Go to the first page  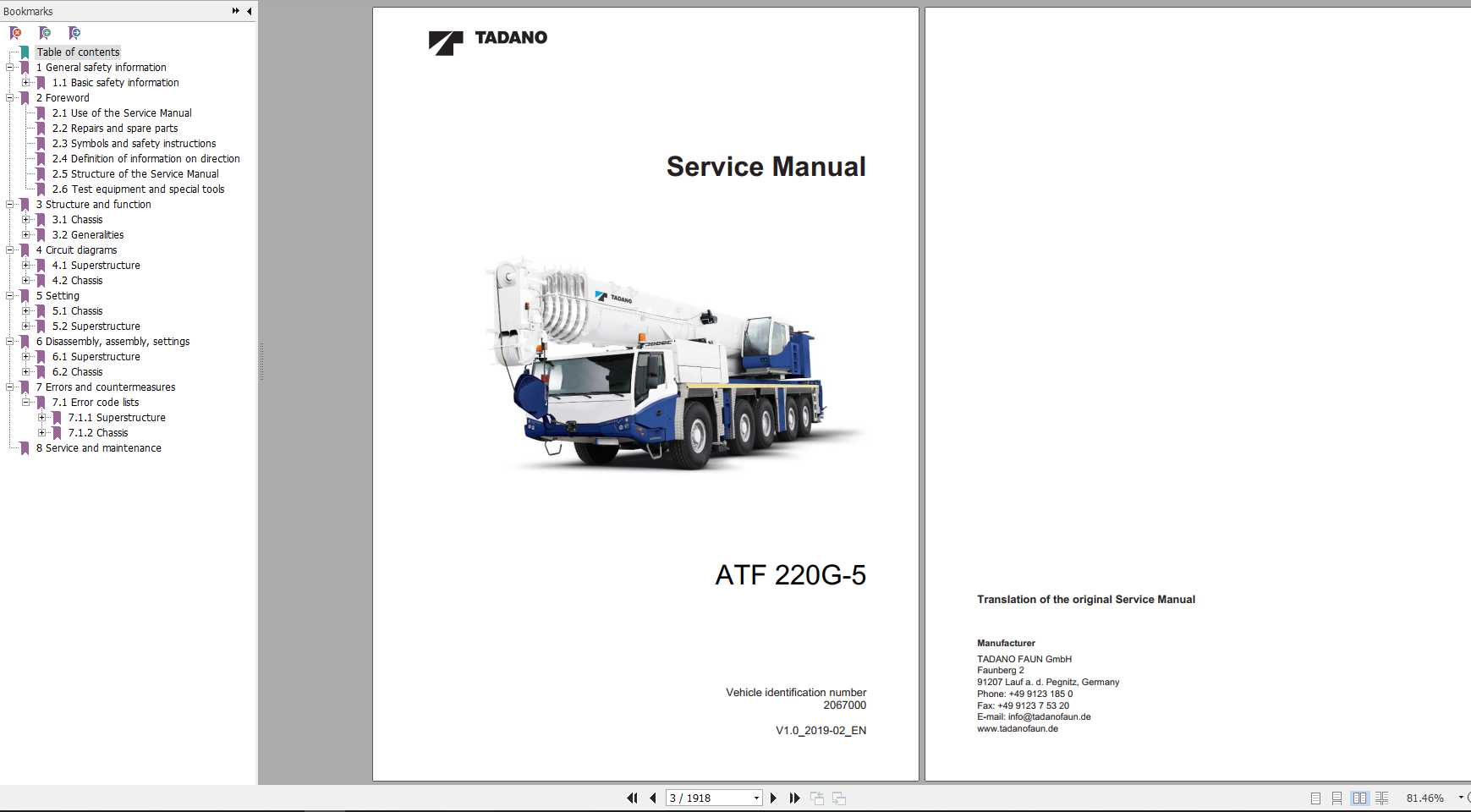[x=632, y=798]
